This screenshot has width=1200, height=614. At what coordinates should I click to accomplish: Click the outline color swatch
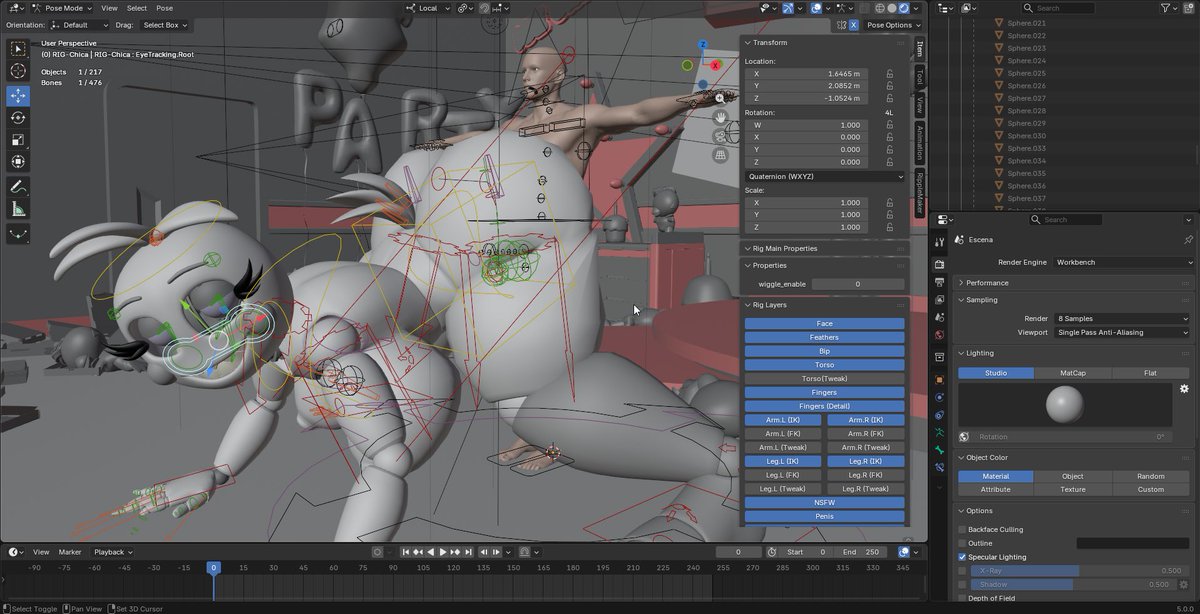pyautogui.click(x=1134, y=543)
